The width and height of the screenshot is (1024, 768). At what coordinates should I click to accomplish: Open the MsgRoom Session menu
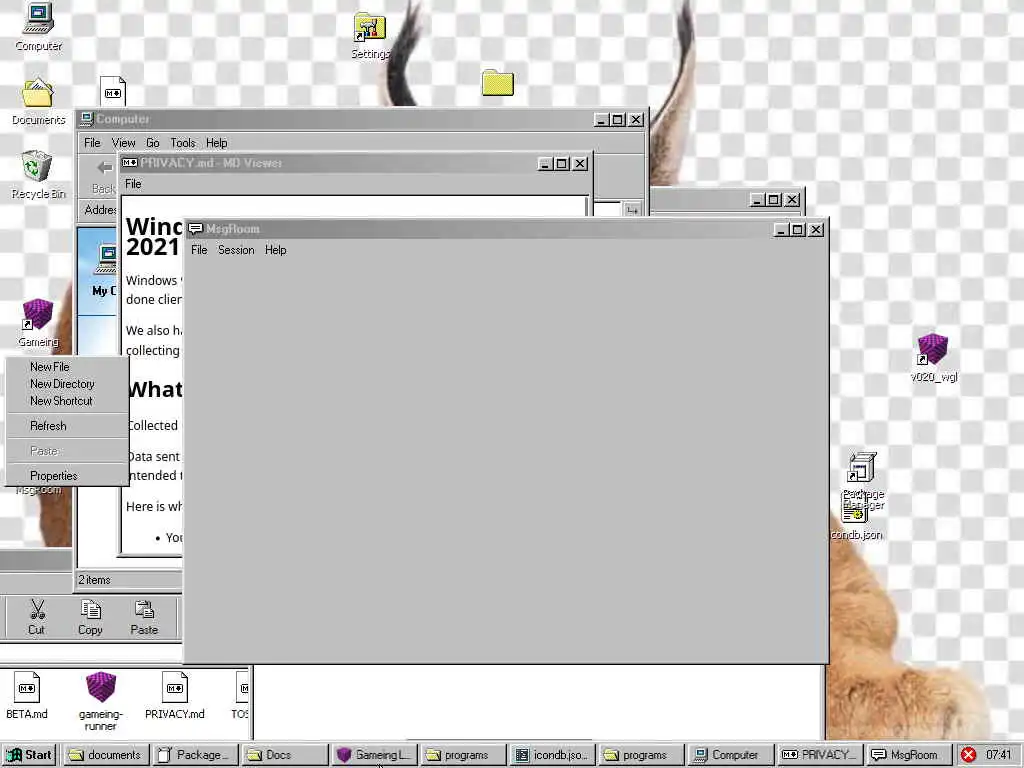pyautogui.click(x=236, y=250)
